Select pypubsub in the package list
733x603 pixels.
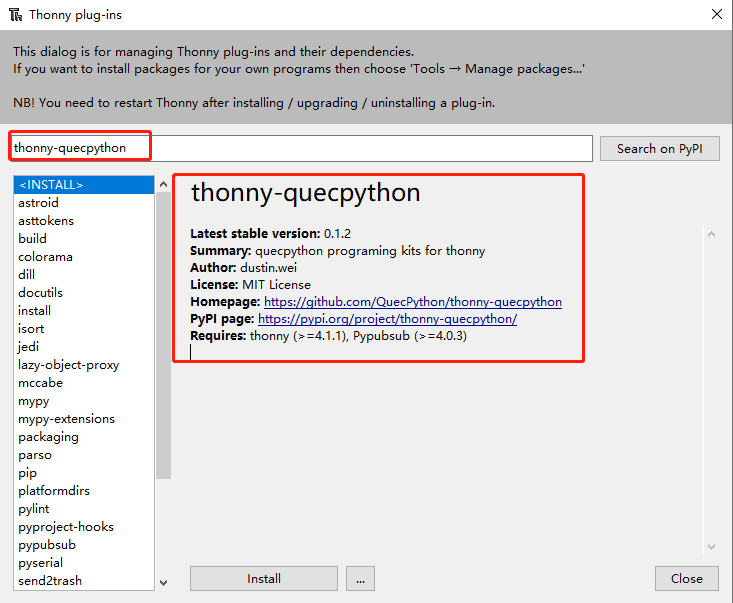click(x=84, y=545)
